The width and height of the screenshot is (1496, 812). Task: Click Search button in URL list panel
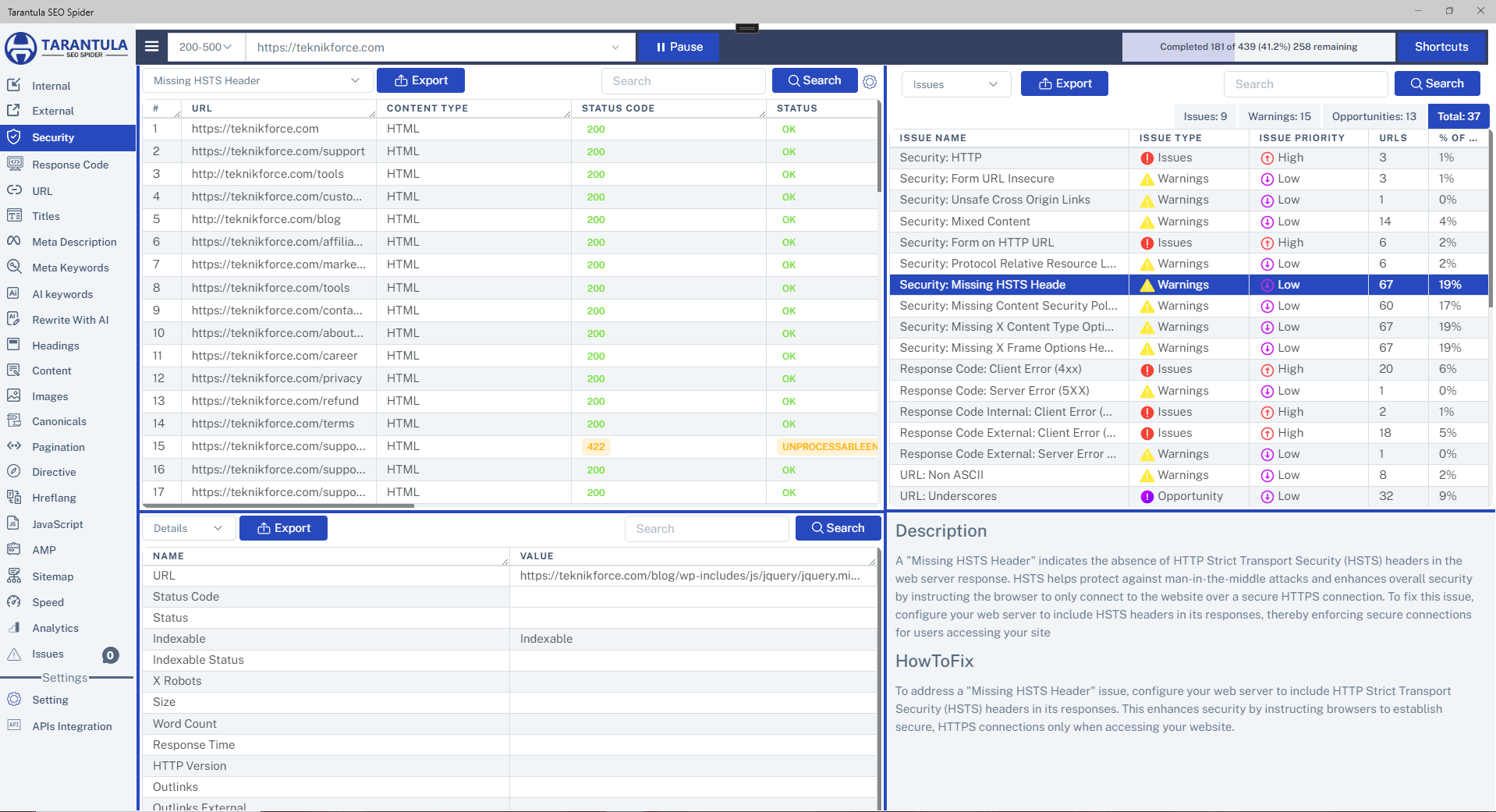coord(814,80)
